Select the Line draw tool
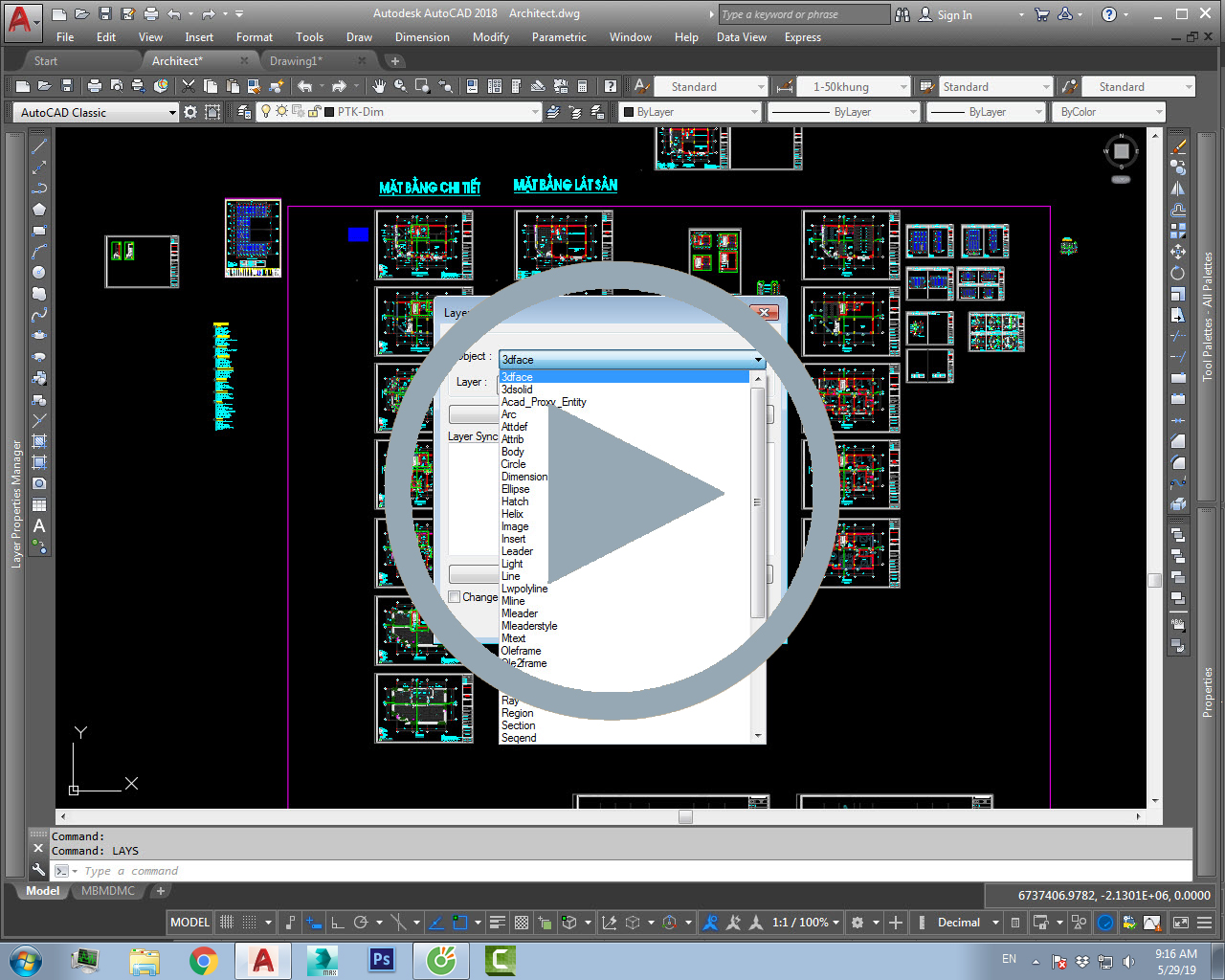 click(39, 146)
